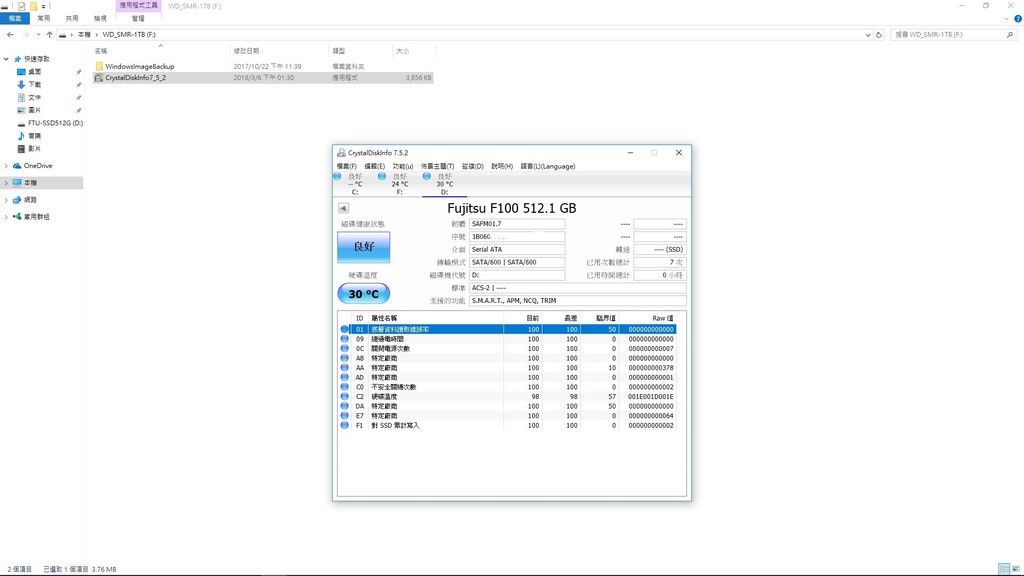Open 佈景主題(T) theme menu in CrystalDiskInfo
1024x576 pixels.
pos(438,167)
